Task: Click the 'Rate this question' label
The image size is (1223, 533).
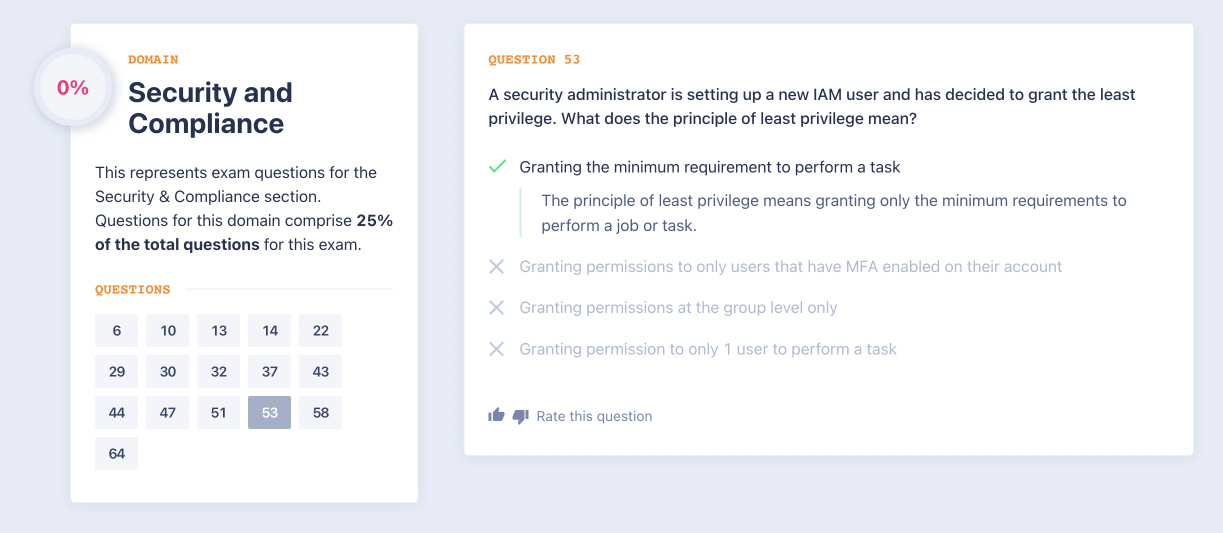Action: [x=594, y=416]
